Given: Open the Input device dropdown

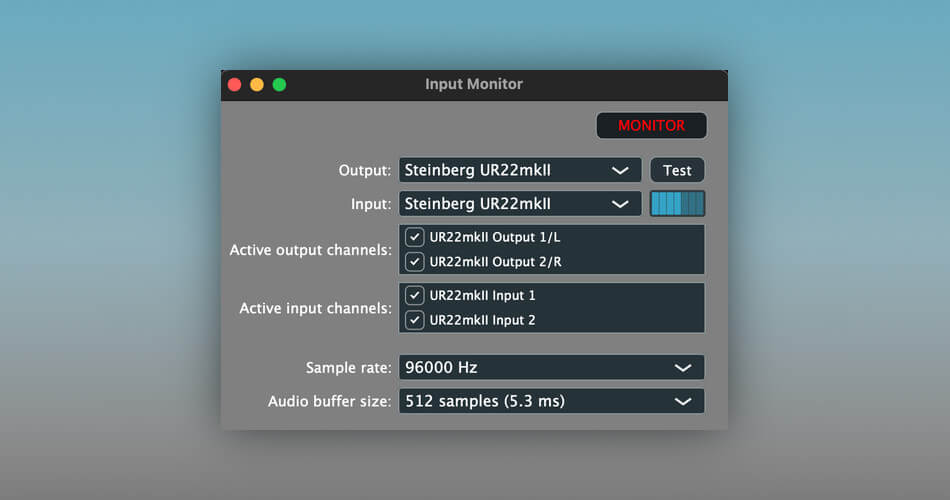Looking at the screenshot, I should coord(520,204).
